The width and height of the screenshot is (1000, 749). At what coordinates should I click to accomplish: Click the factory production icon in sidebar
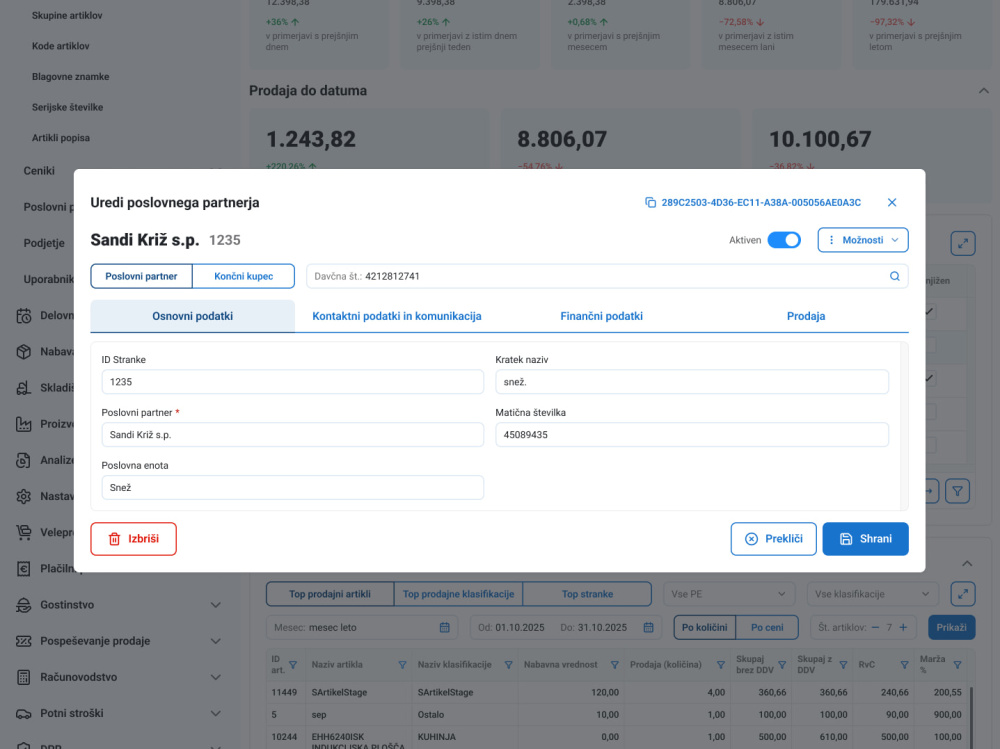click(24, 424)
